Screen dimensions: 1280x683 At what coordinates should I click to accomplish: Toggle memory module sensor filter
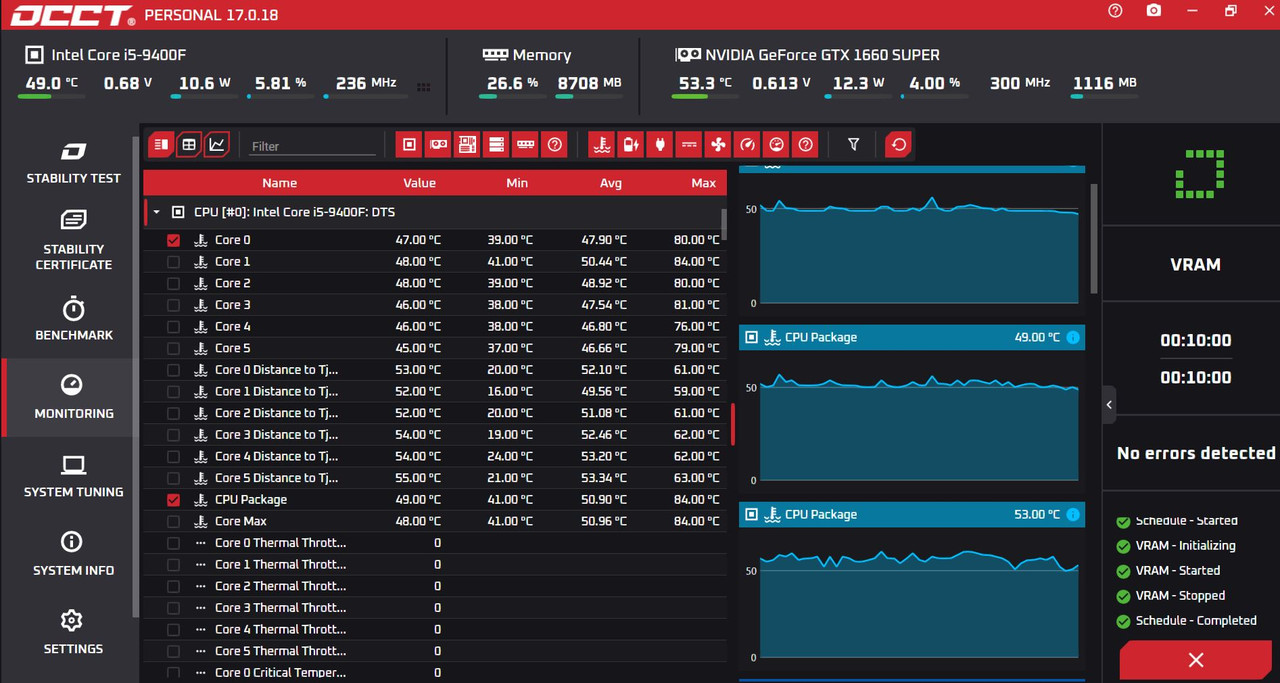pyautogui.click(x=525, y=145)
